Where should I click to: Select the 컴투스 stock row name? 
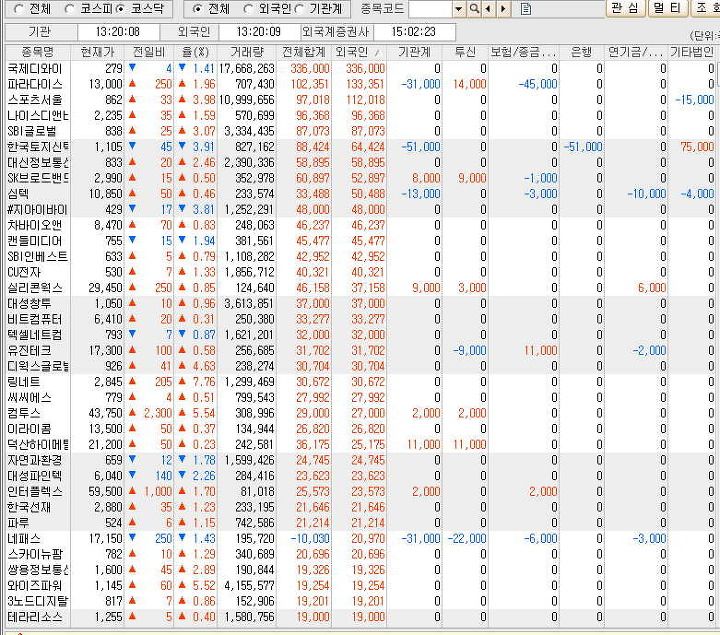tap(24, 413)
